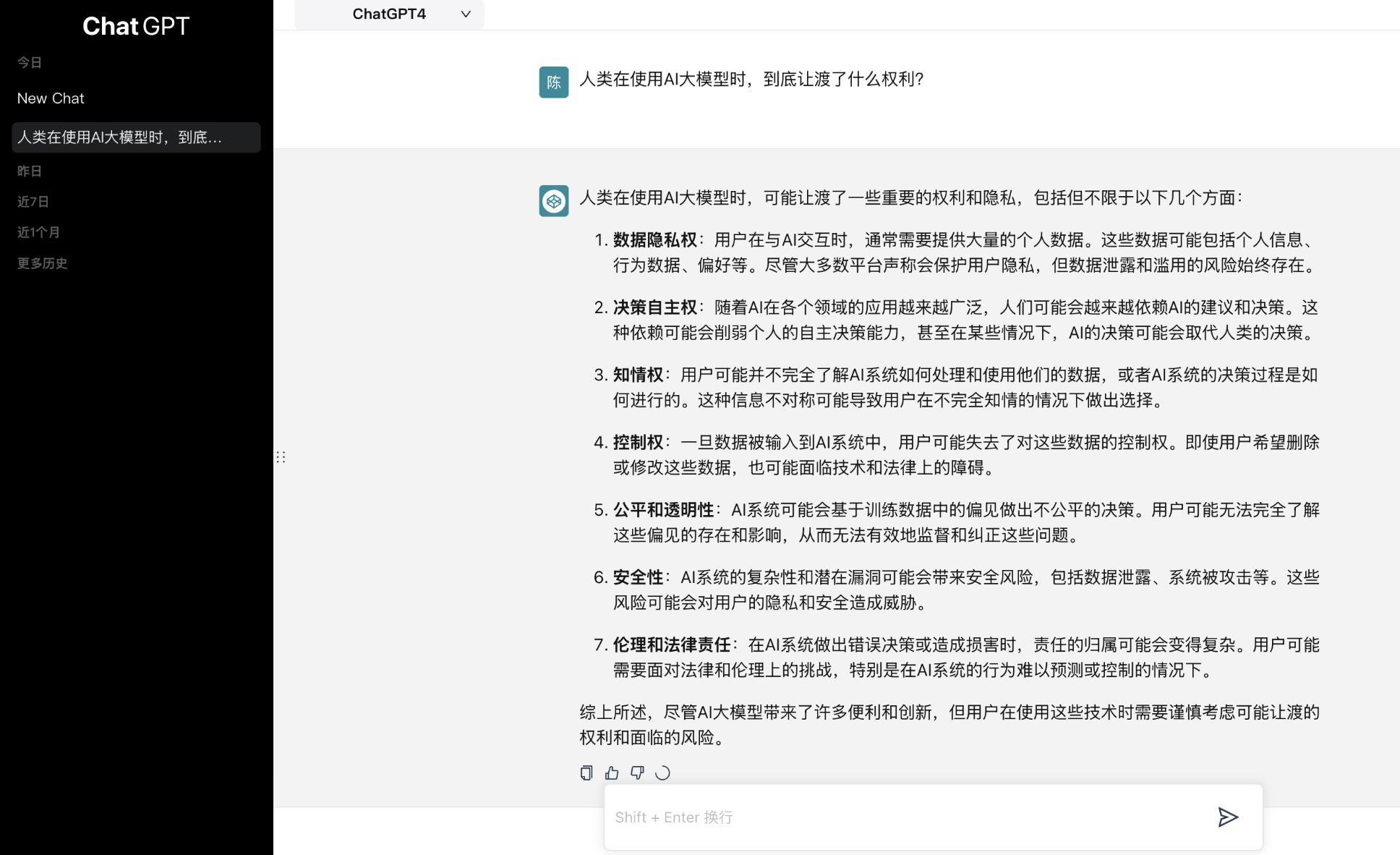
Task: Click the 今日 section label
Action: coord(30,63)
